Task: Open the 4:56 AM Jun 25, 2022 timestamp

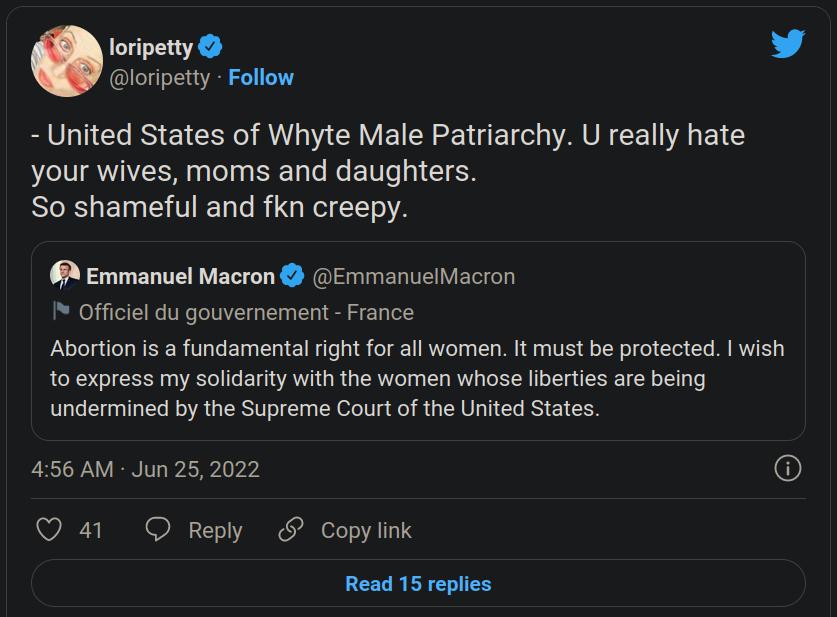Action: (145, 469)
